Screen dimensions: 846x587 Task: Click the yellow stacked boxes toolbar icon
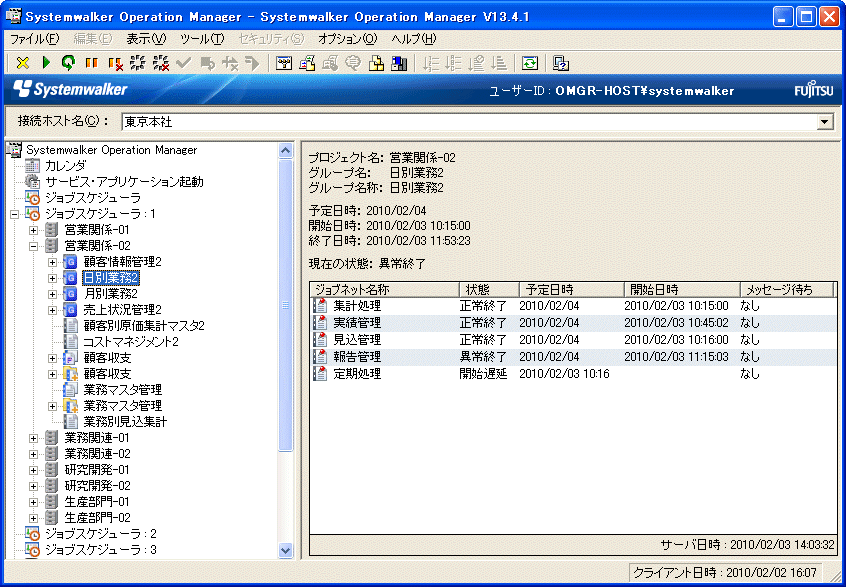(x=376, y=64)
